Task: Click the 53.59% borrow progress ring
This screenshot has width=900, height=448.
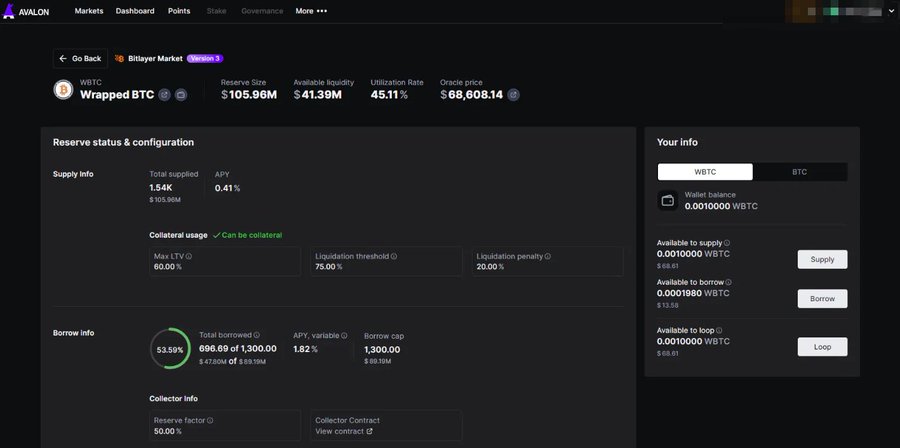Action: tap(170, 349)
